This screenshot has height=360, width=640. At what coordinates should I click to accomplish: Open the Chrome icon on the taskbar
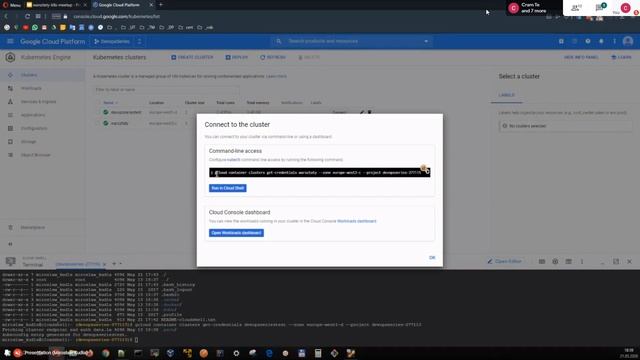(x=106, y=353)
